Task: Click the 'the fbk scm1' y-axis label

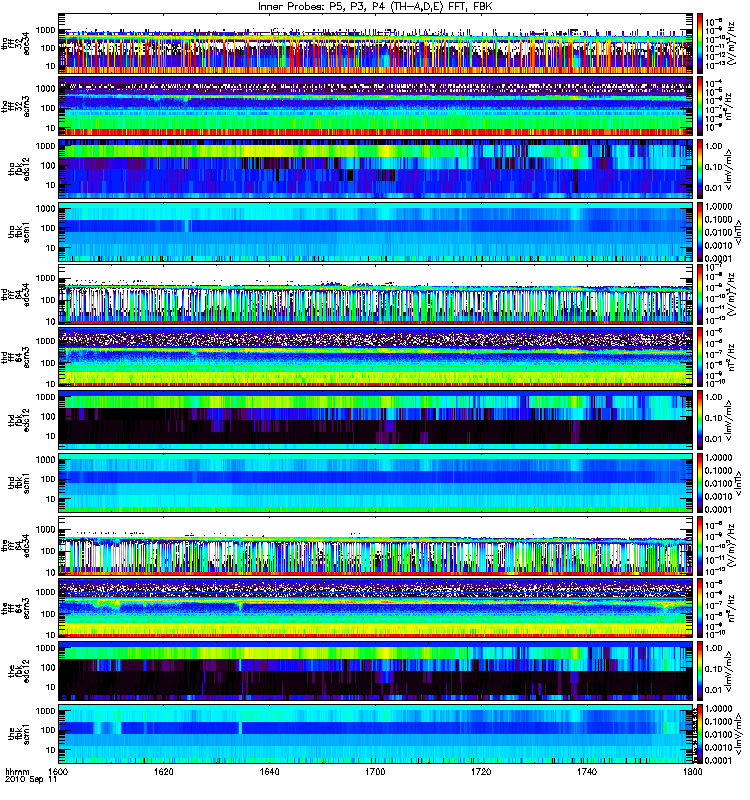Action: (x=18, y=734)
